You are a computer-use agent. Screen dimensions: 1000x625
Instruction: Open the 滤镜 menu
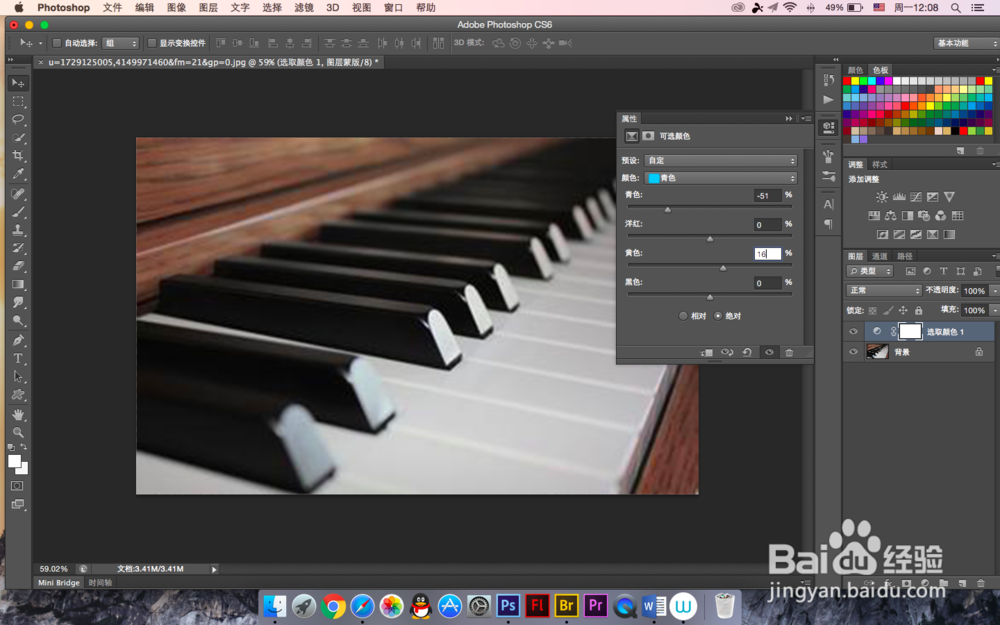(x=304, y=8)
